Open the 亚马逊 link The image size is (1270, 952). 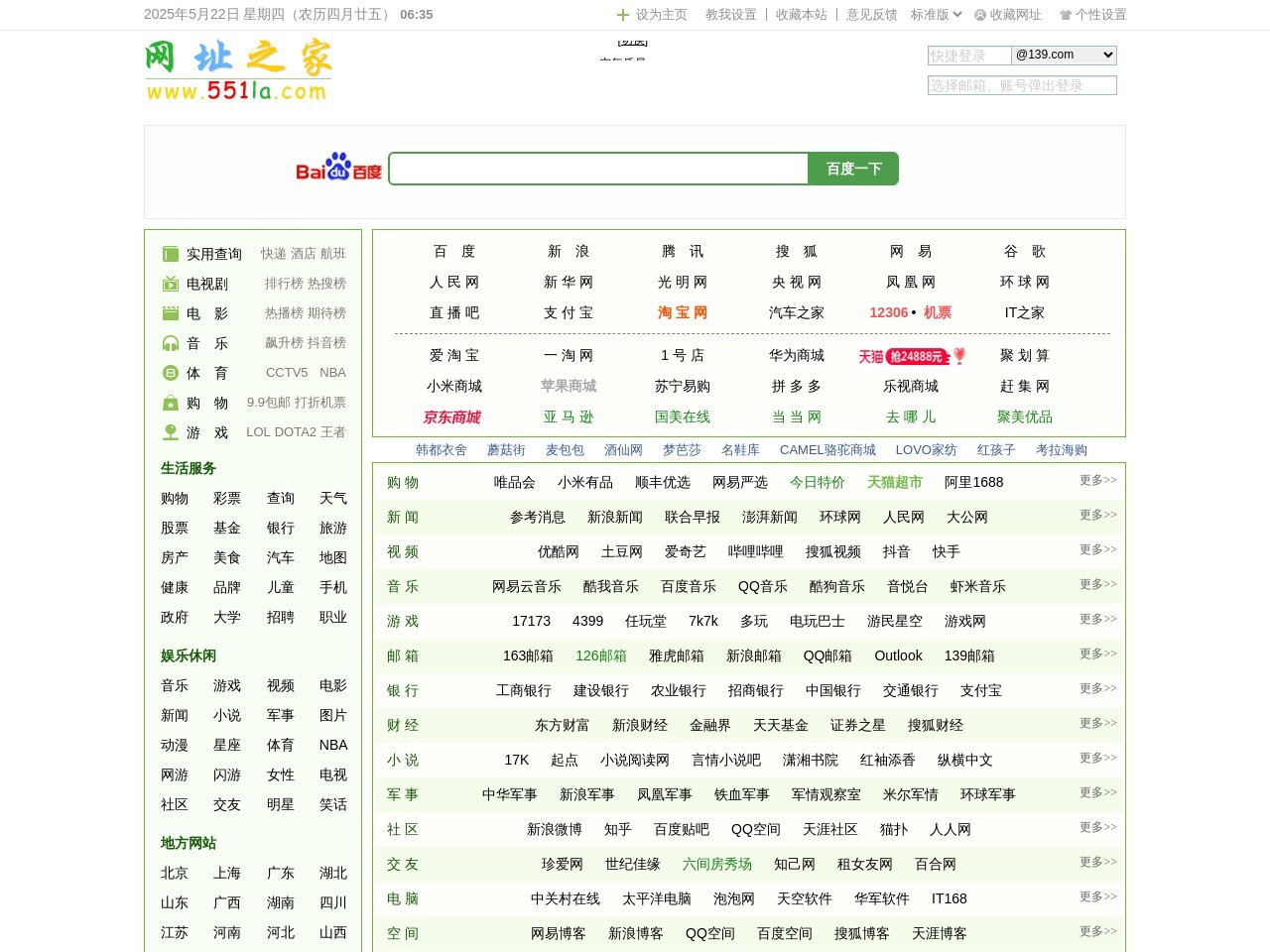coord(569,417)
